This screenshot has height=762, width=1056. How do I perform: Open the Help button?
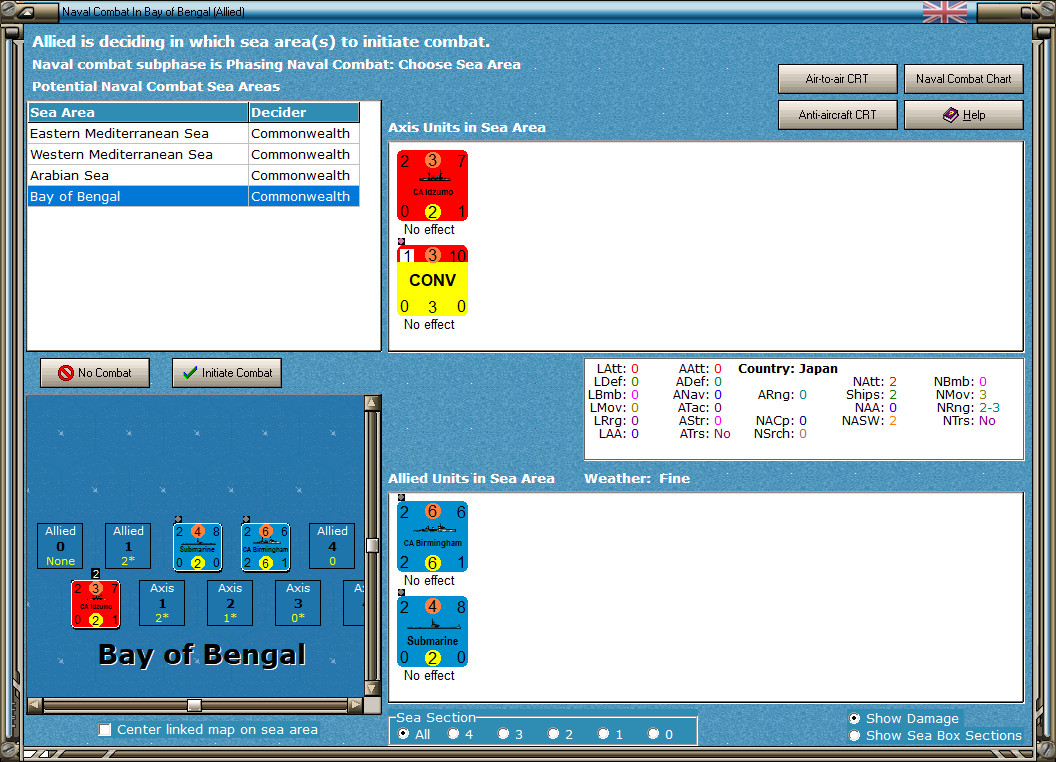[963, 115]
